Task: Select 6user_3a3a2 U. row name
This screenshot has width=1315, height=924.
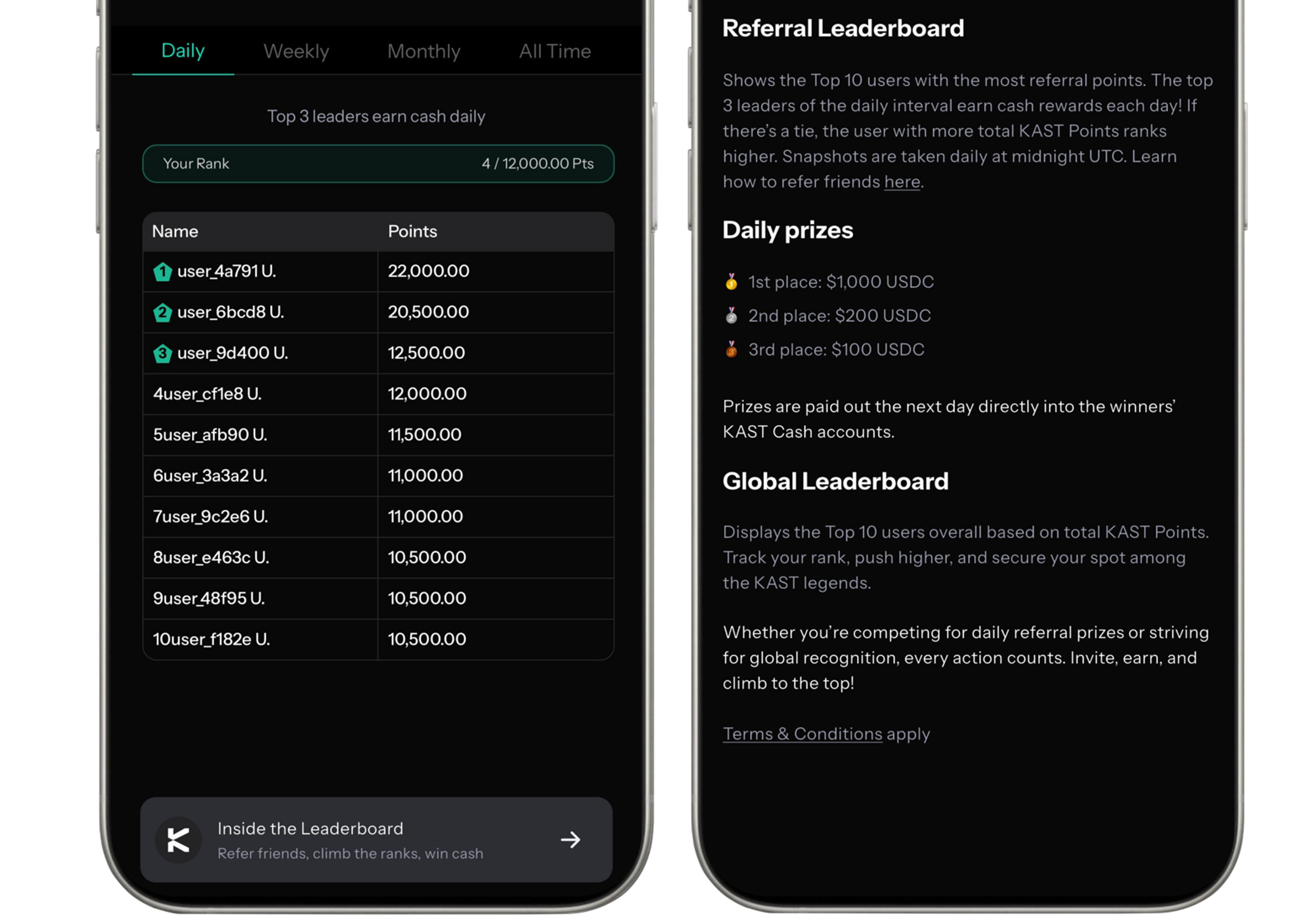Action: click(210, 476)
